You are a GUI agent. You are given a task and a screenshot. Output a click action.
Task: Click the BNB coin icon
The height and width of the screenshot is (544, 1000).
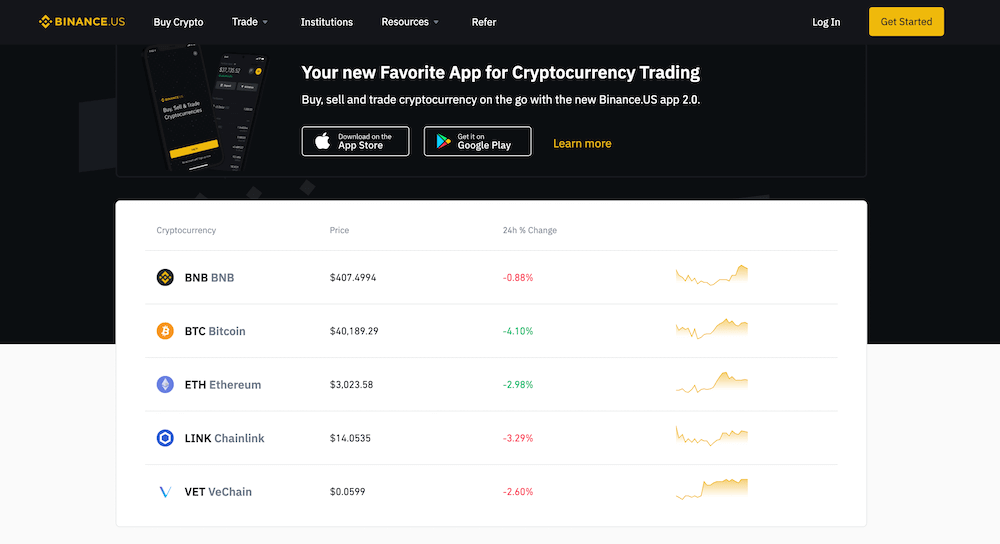pyautogui.click(x=165, y=277)
